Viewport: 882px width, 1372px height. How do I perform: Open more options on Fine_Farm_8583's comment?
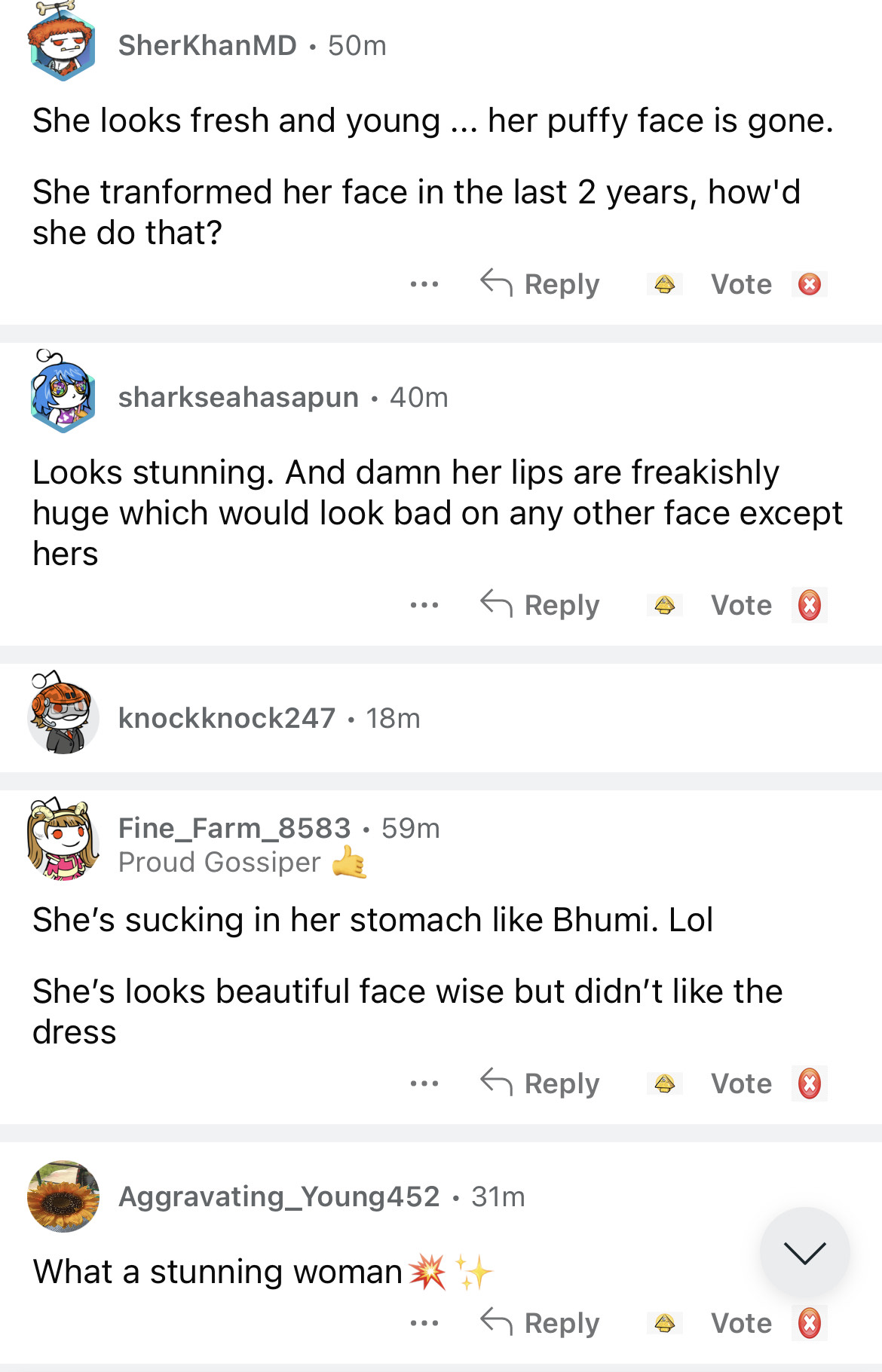[424, 1084]
